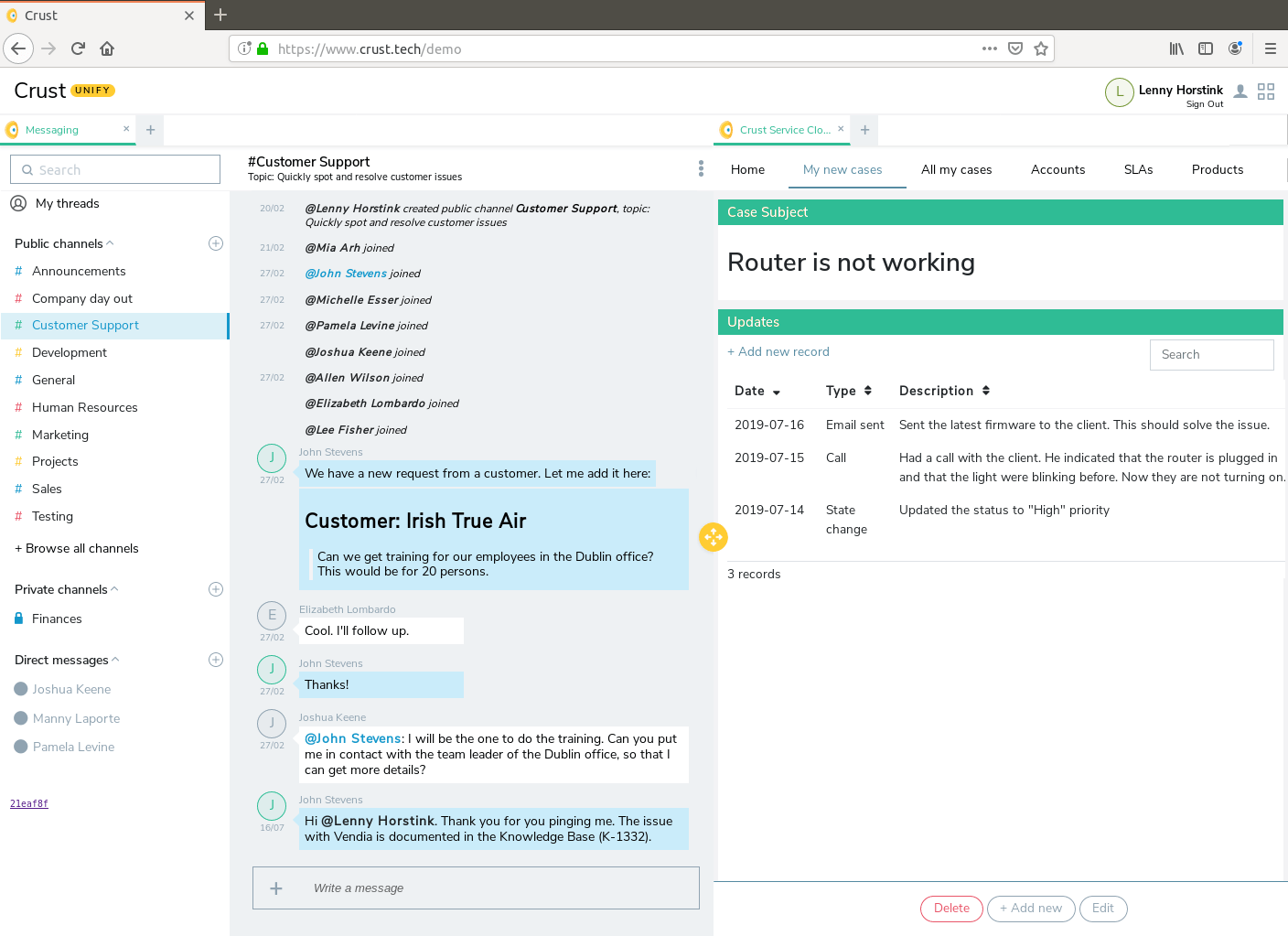This screenshot has height=936, width=1288.
Task: Open the Accounts tab
Action: click(x=1057, y=169)
